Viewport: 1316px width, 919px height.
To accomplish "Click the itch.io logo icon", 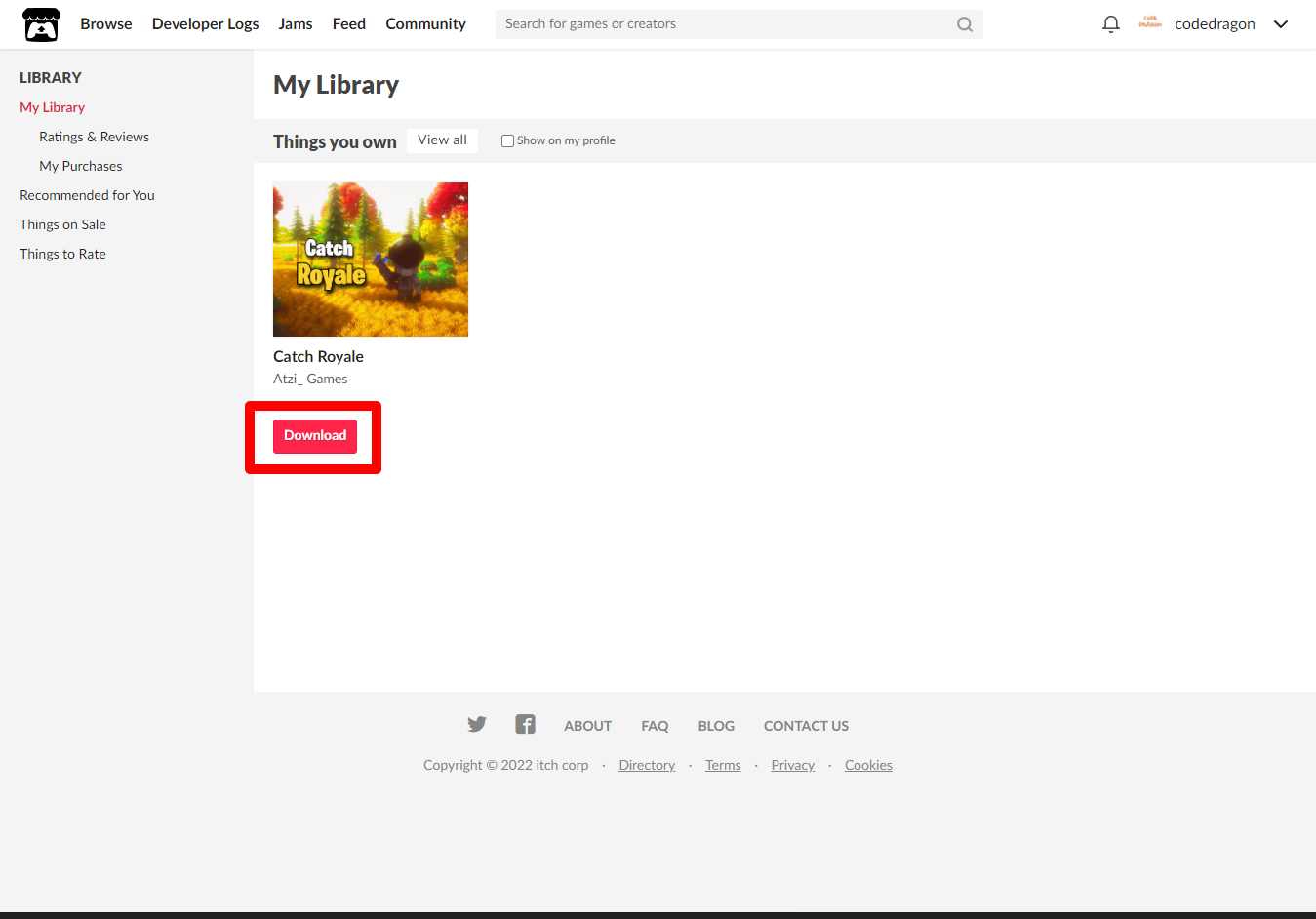I will tap(41, 24).
